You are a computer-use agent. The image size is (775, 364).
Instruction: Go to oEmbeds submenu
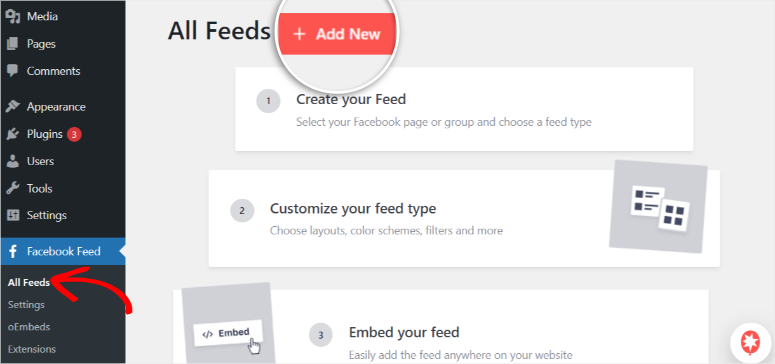[x=29, y=327]
